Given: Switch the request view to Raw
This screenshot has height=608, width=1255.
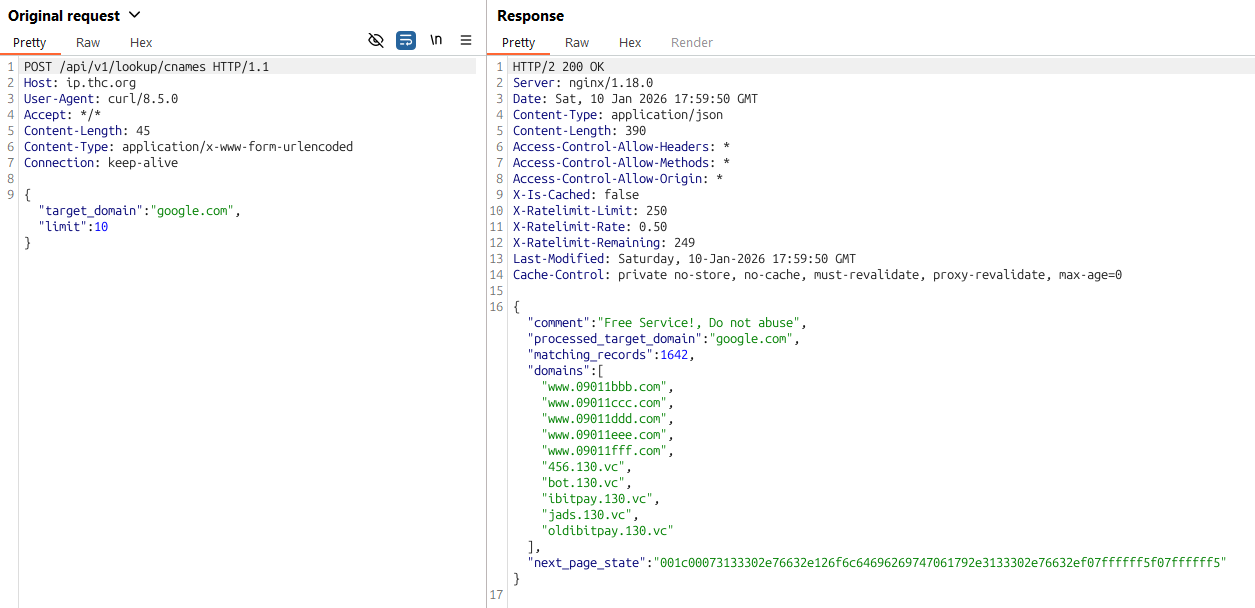Looking at the screenshot, I should pos(87,42).
